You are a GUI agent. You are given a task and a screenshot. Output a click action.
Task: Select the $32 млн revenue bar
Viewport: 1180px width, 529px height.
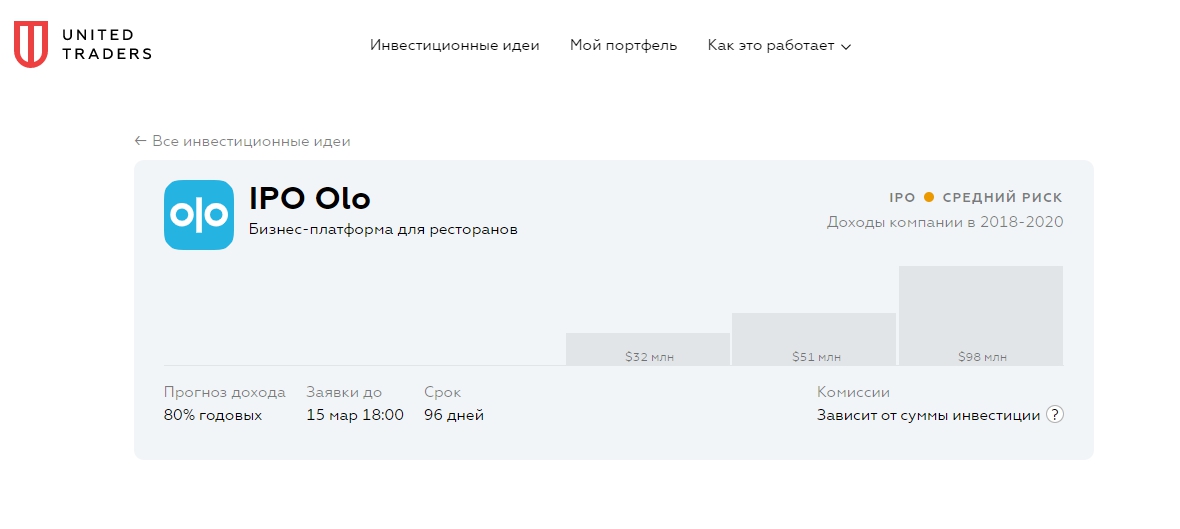[648, 349]
